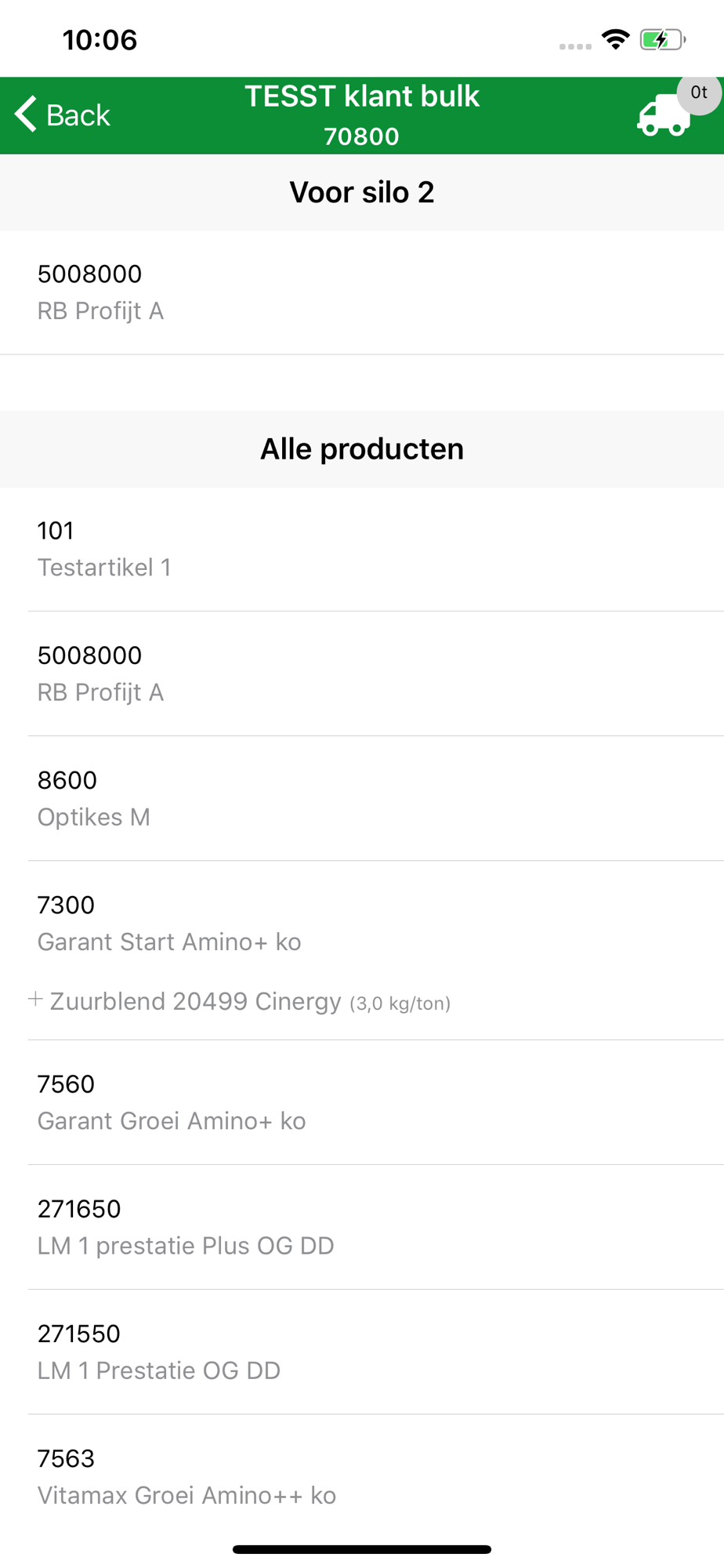724x1568 pixels.
Task: Choose product 101 Testartikel 1
Action: click(x=362, y=549)
